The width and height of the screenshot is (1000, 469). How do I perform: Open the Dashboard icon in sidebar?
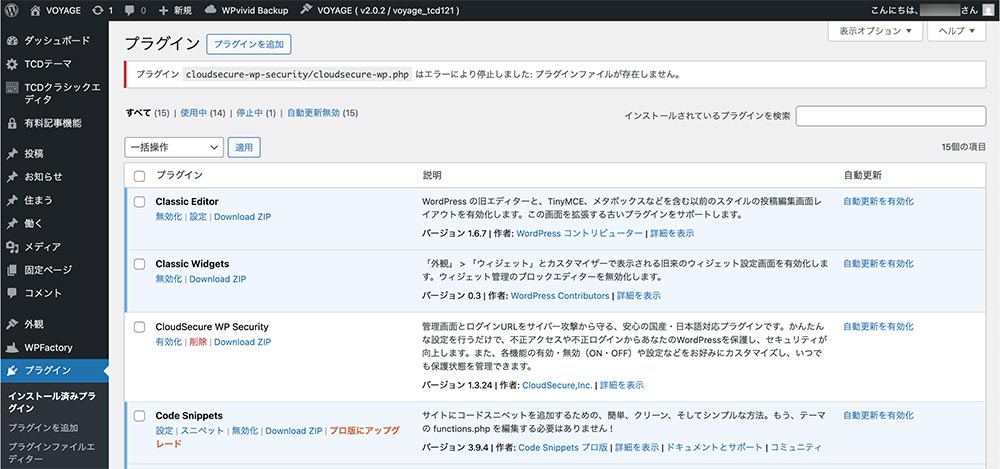(x=12, y=41)
